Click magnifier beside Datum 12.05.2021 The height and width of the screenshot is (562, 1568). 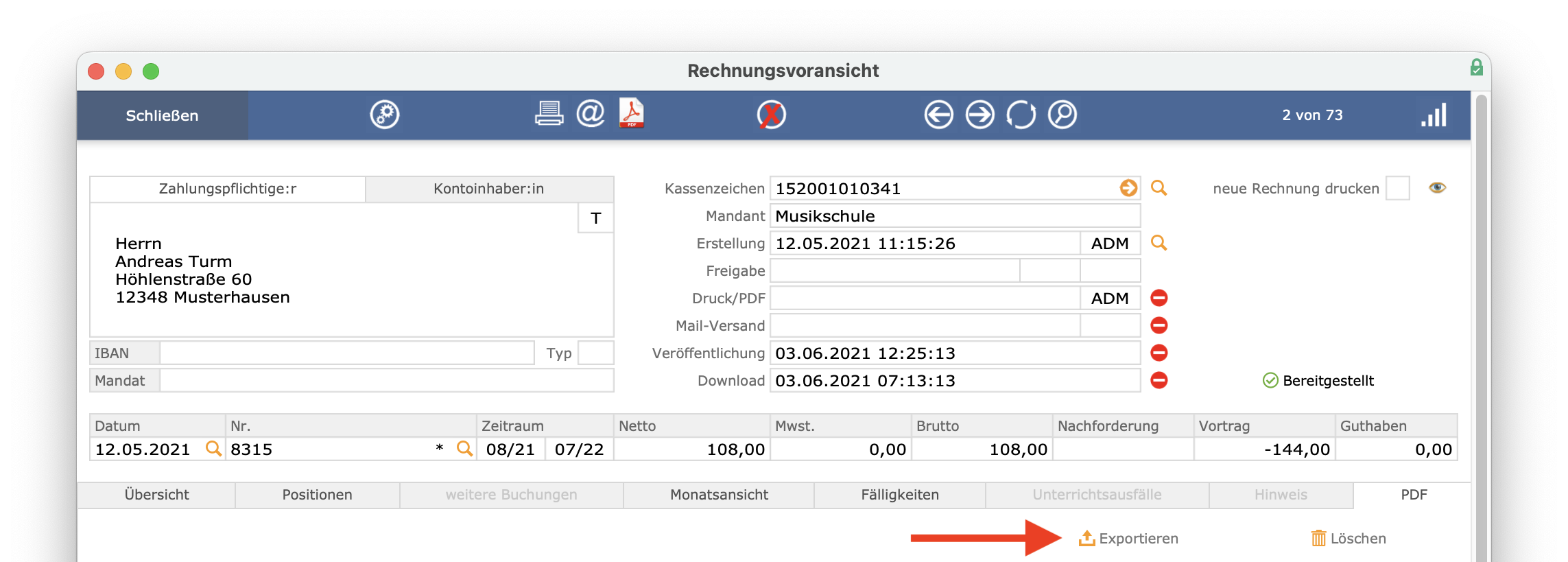[x=213, y=449]
